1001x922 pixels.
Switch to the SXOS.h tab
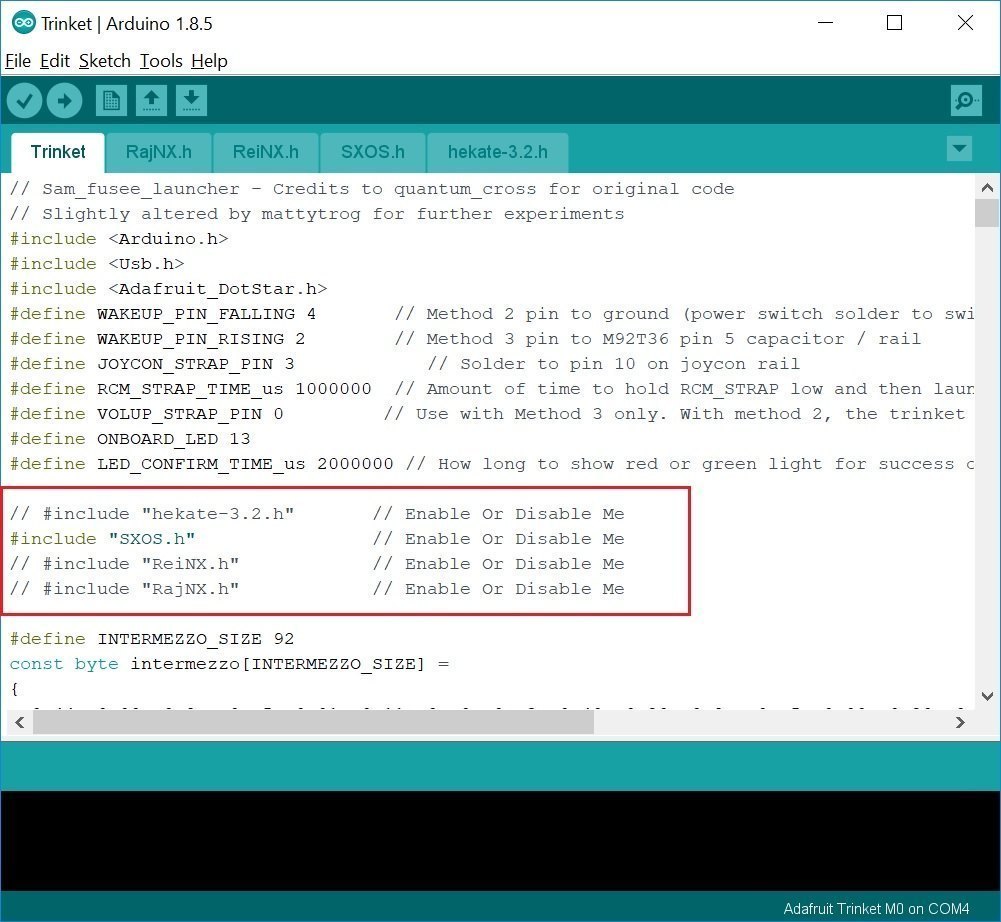[373, 153]
